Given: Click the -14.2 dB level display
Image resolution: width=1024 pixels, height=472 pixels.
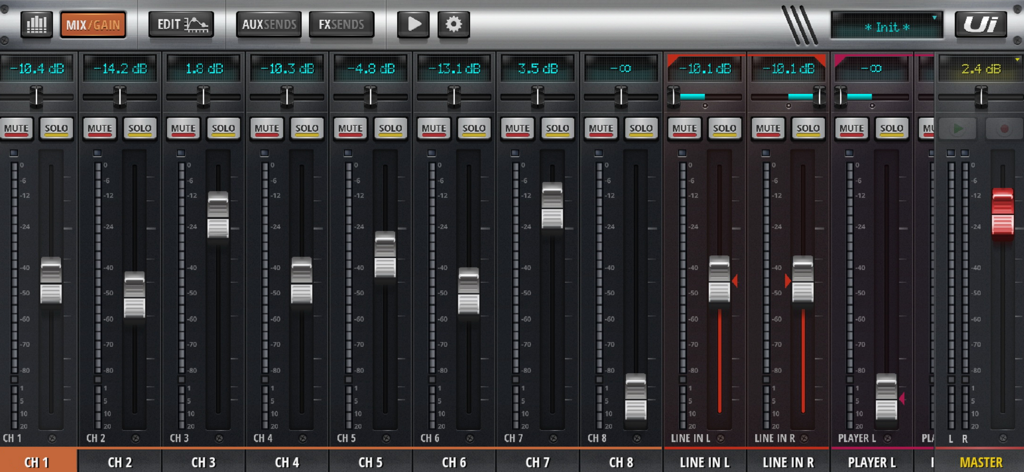Looking at the screenshot, I should tap(120, 69).
